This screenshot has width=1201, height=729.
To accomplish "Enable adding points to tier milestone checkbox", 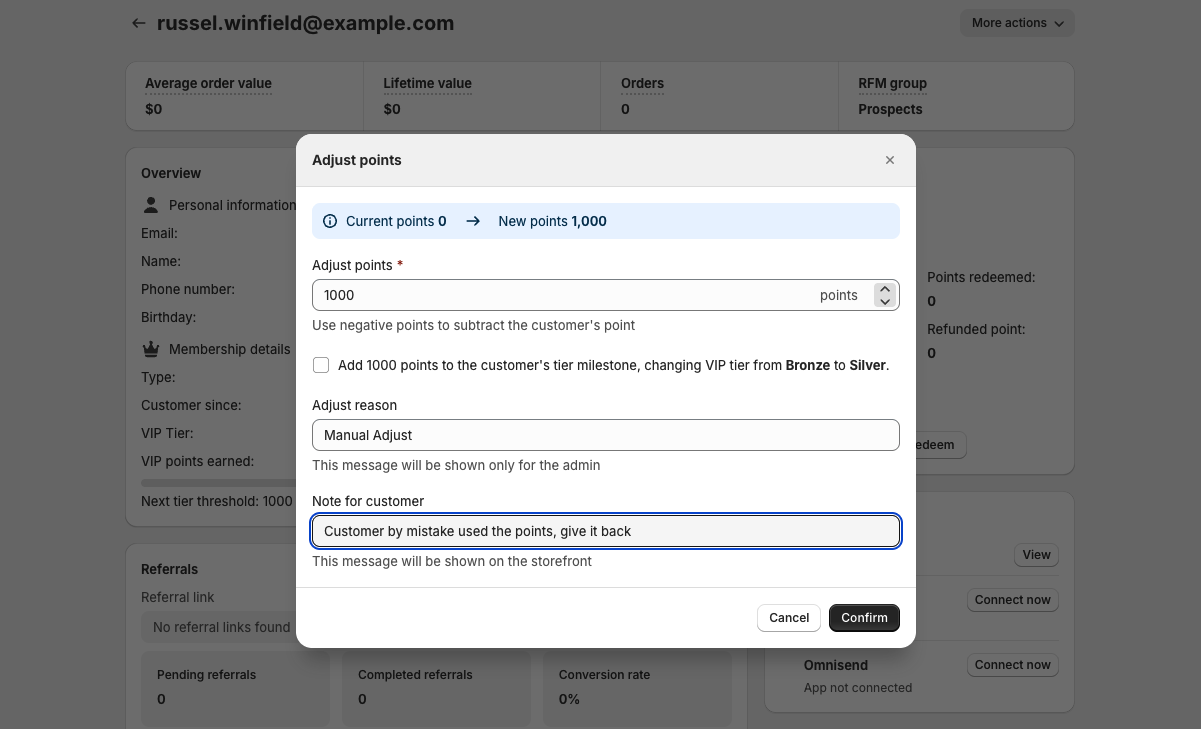I will 321,365.
